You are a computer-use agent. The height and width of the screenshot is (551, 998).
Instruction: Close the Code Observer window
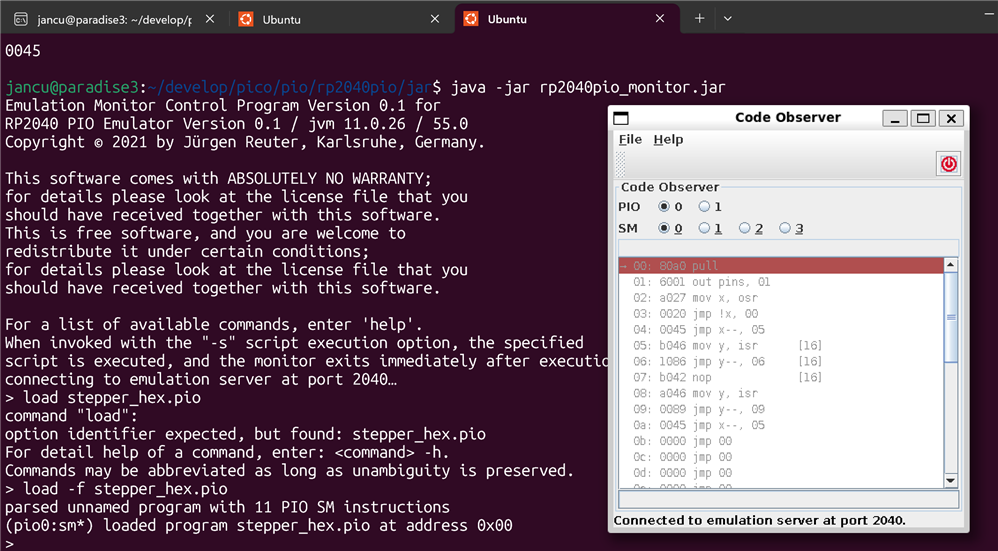[x=951, y=118]
